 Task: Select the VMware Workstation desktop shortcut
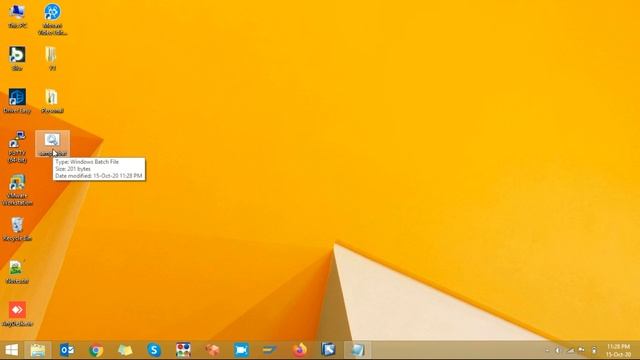[x=17, y=190]
